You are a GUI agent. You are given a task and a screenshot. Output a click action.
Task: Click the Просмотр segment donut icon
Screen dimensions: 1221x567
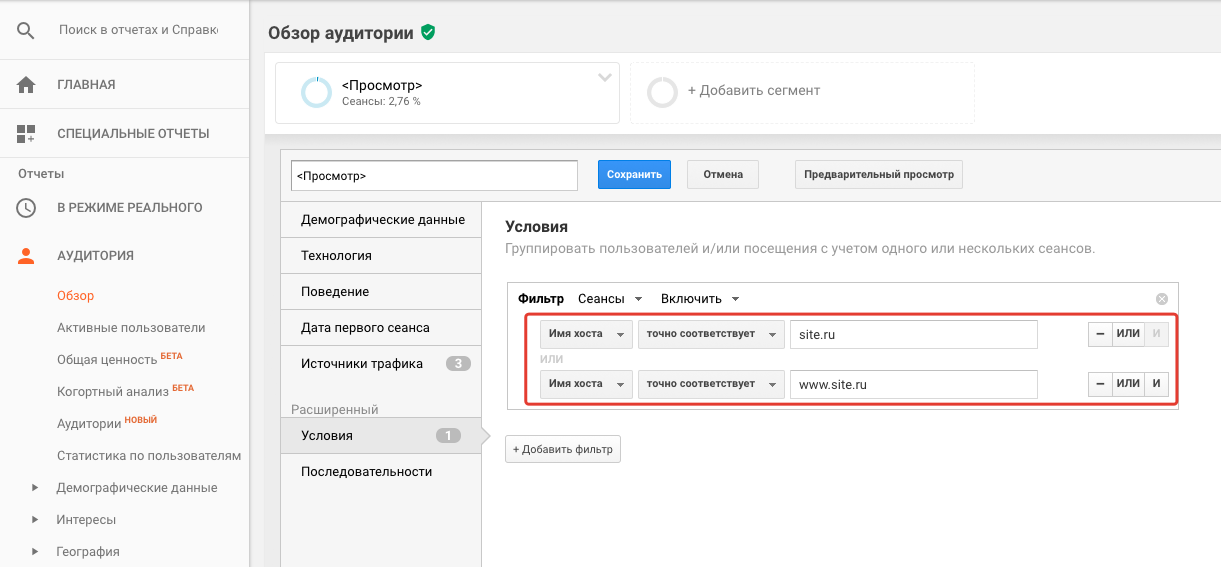(316, 92)
